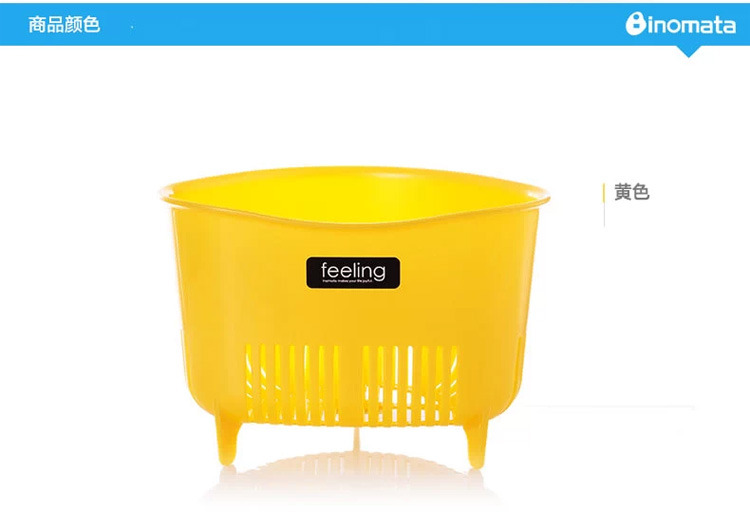750x512 pixels.
Task: Click the basket's right support leg
Action: tap(477, 443)
